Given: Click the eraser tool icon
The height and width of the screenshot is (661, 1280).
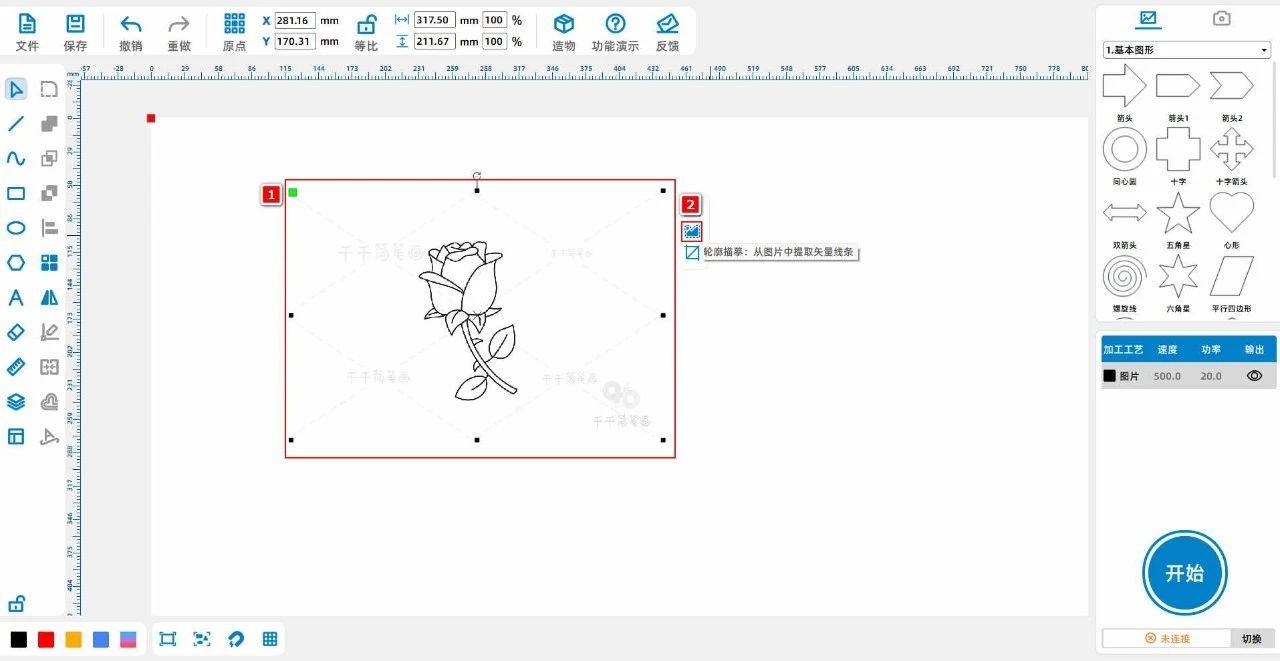Looking at the screenshot, I should (x=16, y=332).
